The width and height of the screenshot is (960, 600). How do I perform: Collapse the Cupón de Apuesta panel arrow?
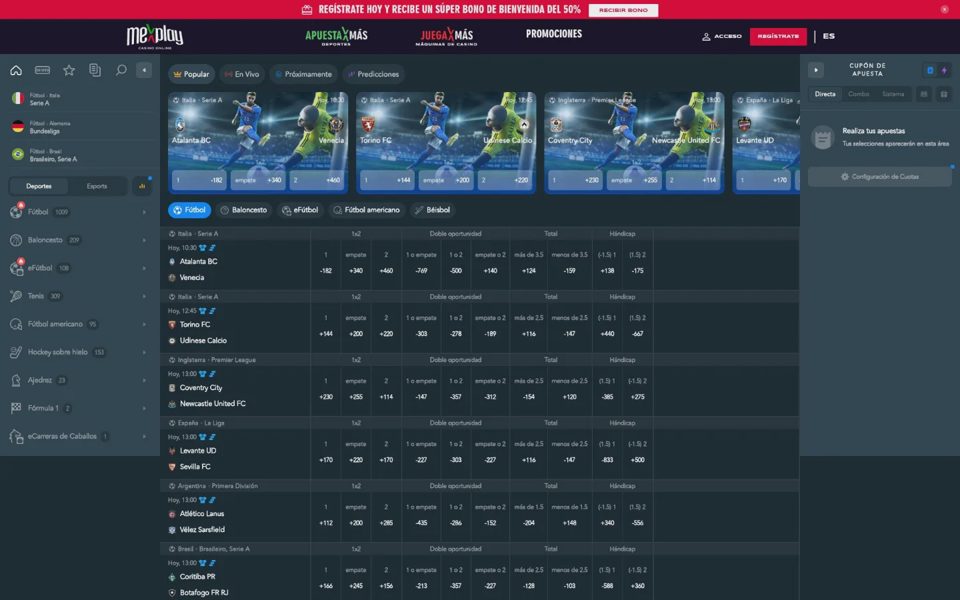pos(816,70)
